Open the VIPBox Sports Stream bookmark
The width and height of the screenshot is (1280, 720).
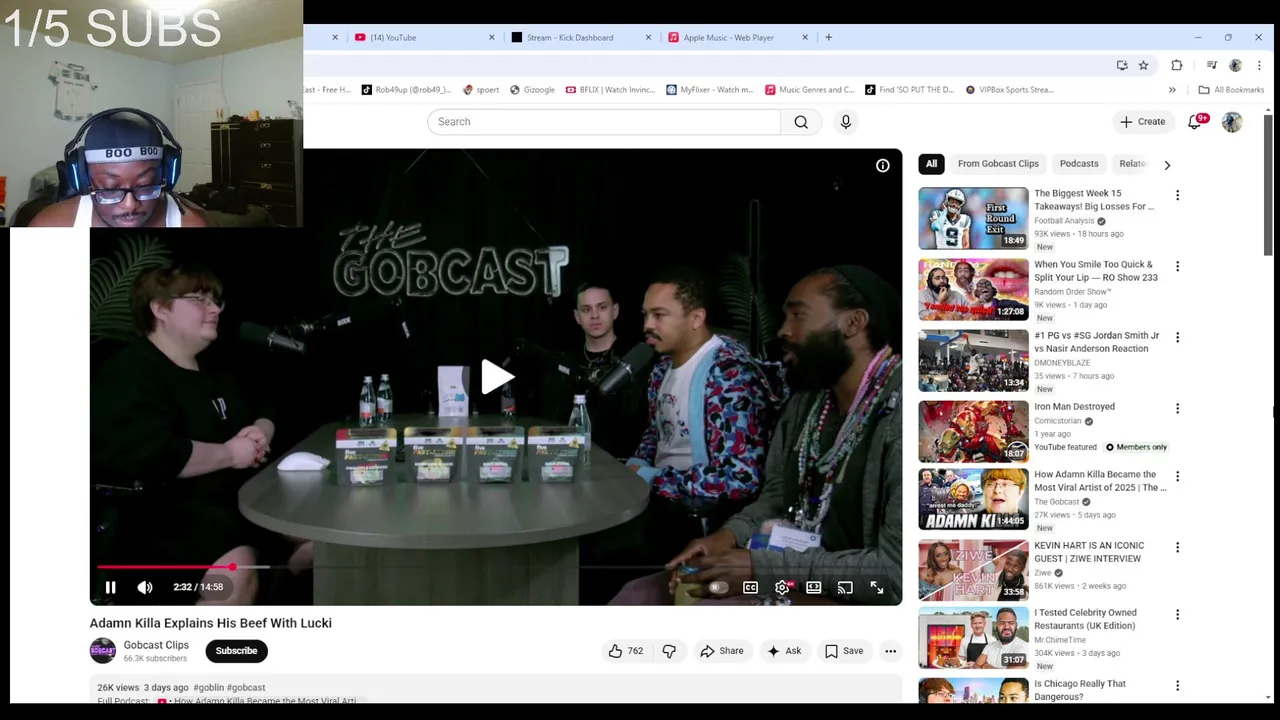coord(1010,90)
